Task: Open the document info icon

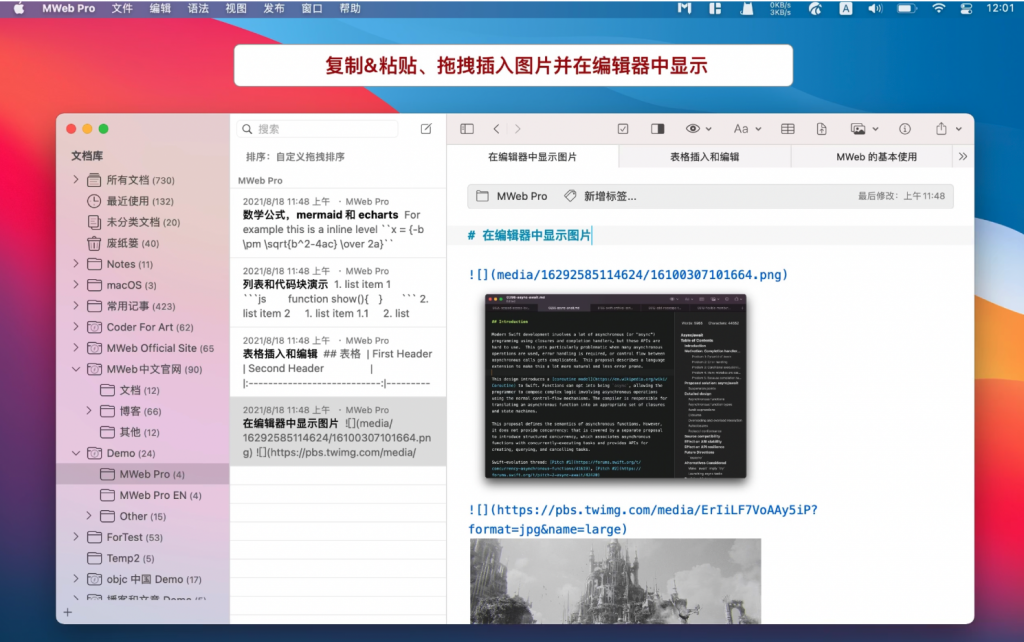Action: [x=903, y=128]
